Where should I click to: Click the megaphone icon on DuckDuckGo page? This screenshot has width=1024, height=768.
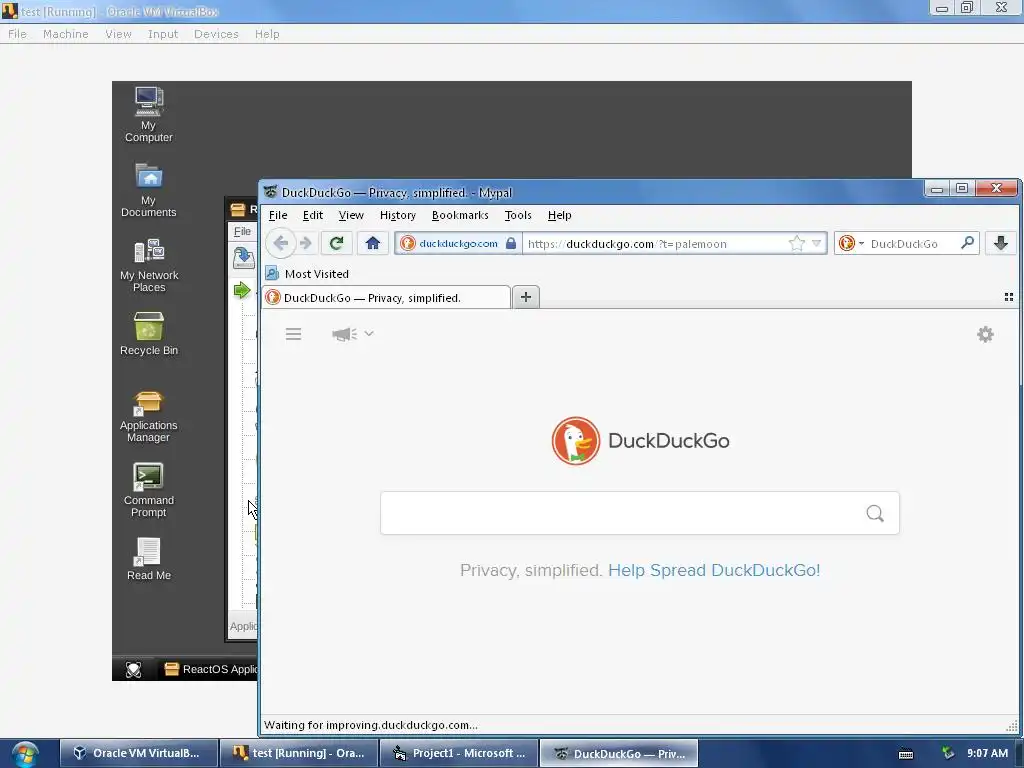[344, 334]
